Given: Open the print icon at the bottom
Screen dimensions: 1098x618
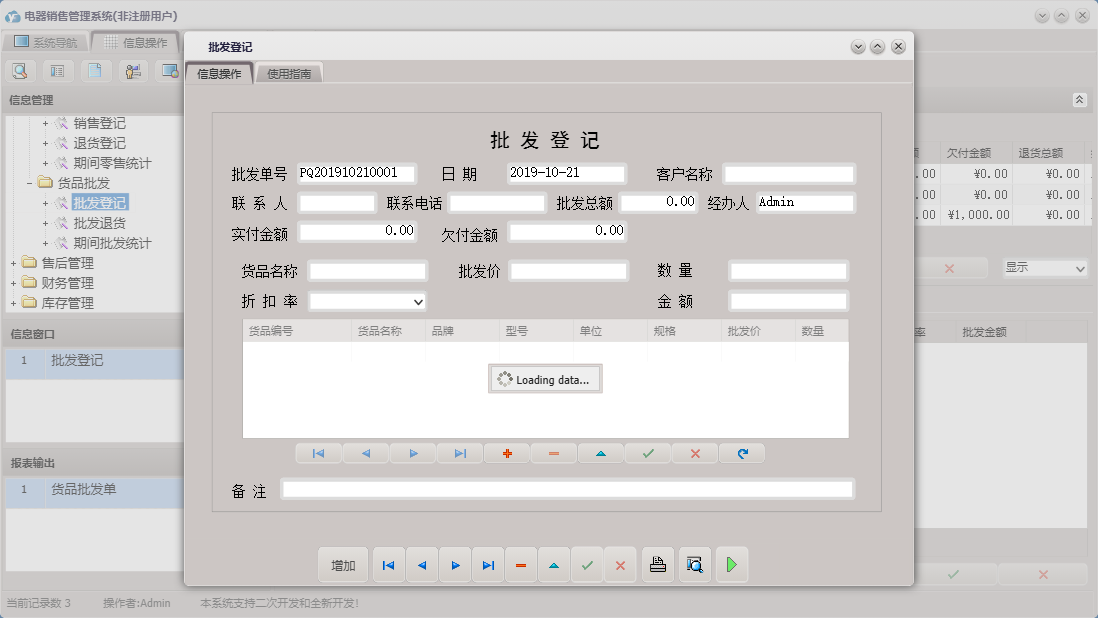Looking at the screenshot, I should [658, 565].
